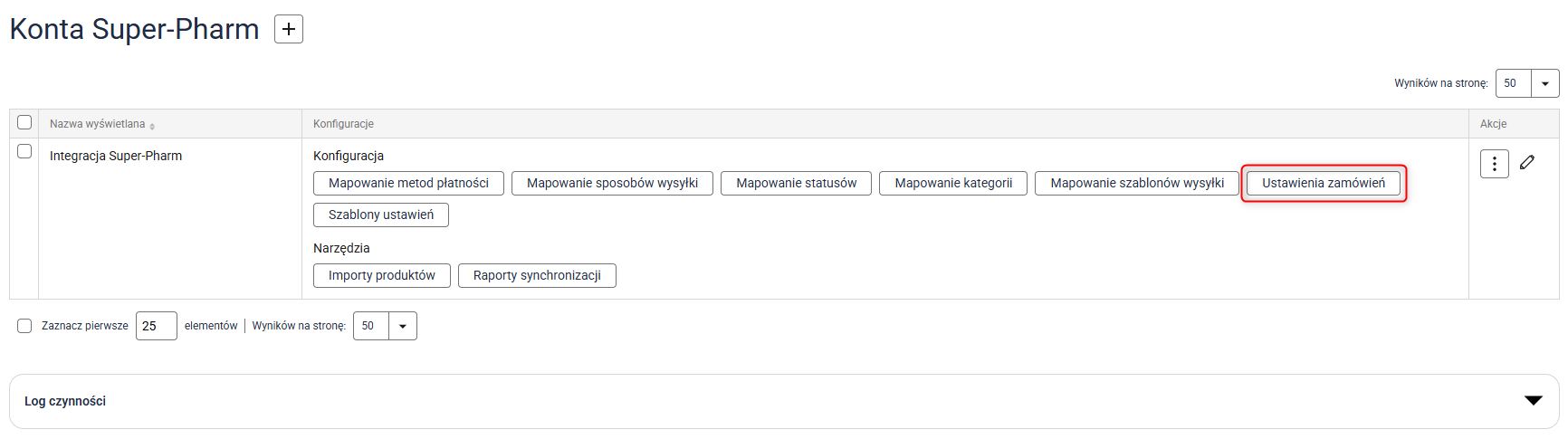Open bottom Wyników na stronę dropdown
Image resolution: width=1568 pixels, height=439 pixels.
(x=402, y=326)
